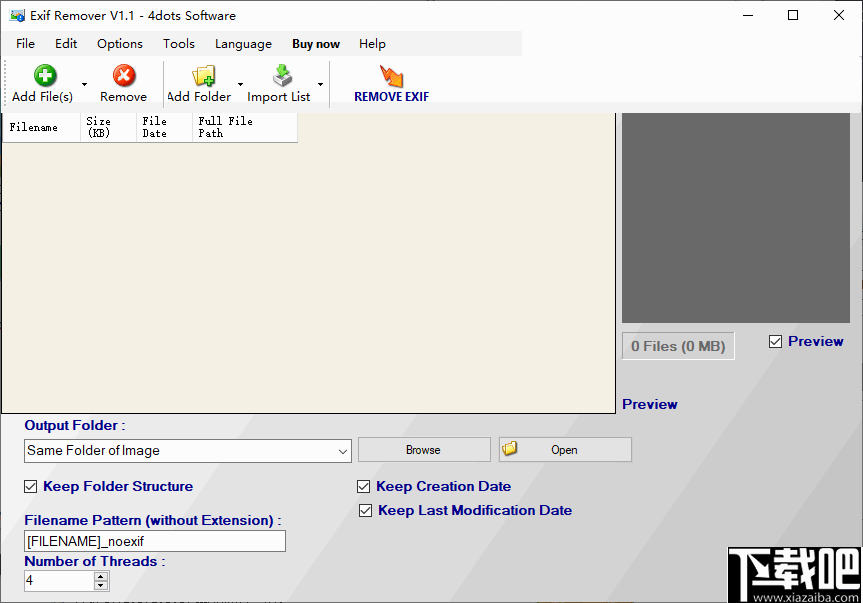Increase Number of Threads using the up stepper
863x603 pixels.
coord(100,576)
